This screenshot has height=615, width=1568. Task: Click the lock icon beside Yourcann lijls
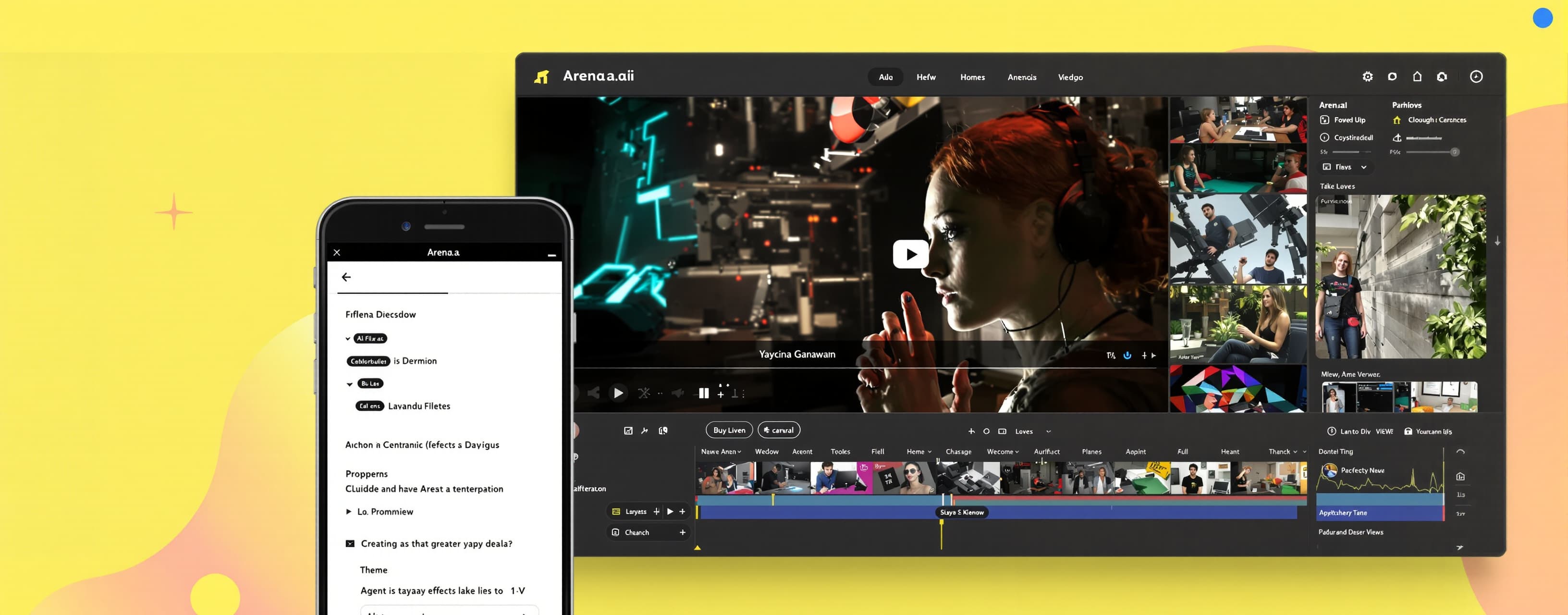pos(1408,431)
